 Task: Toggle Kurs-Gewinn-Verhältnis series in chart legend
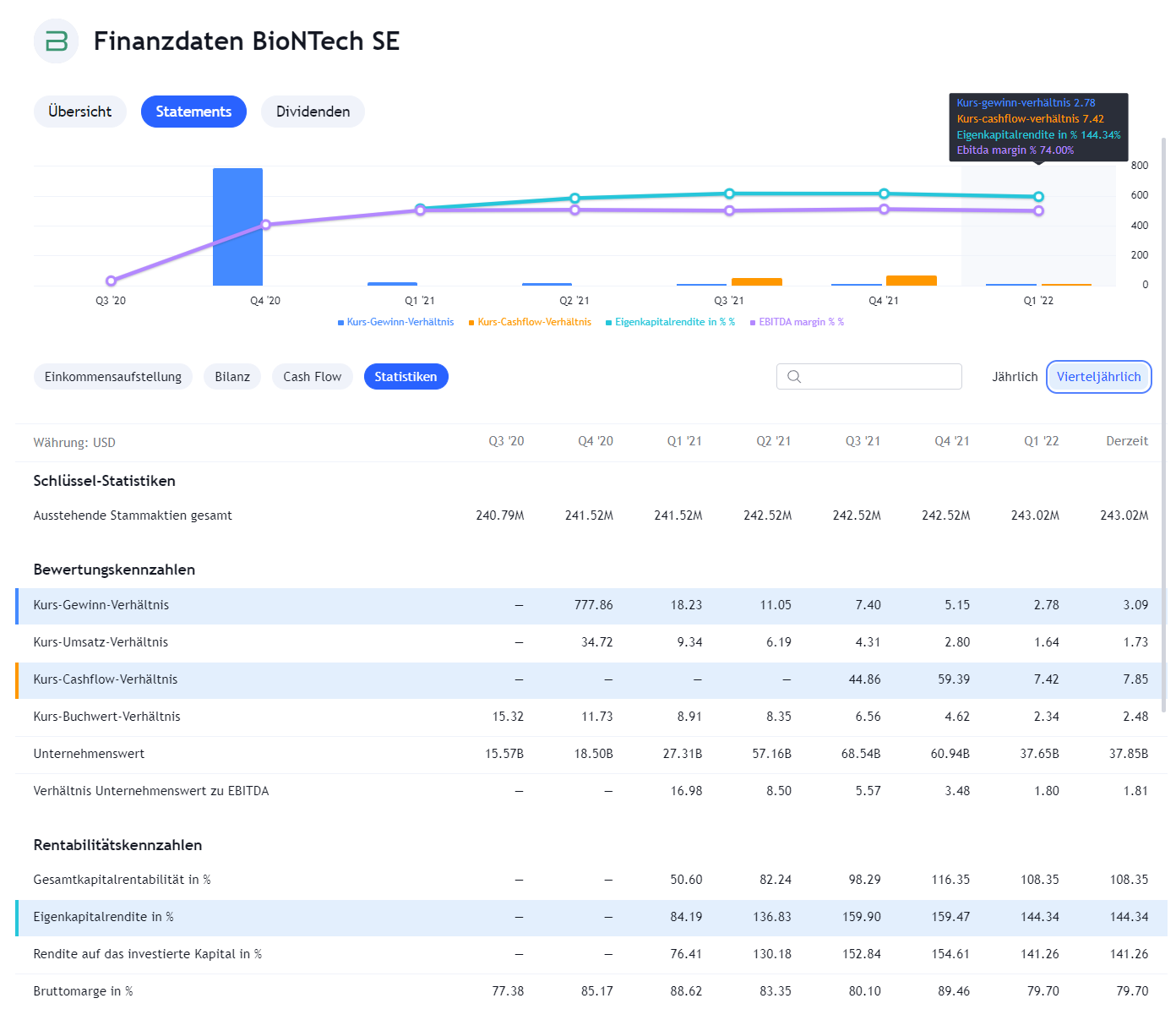[396, 322]
